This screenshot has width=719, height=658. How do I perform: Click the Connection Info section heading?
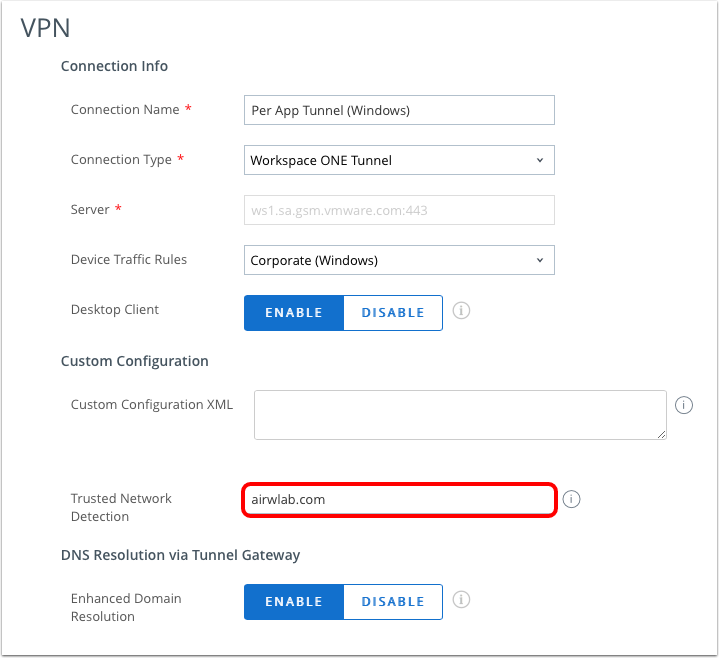(x=114, y=66)
